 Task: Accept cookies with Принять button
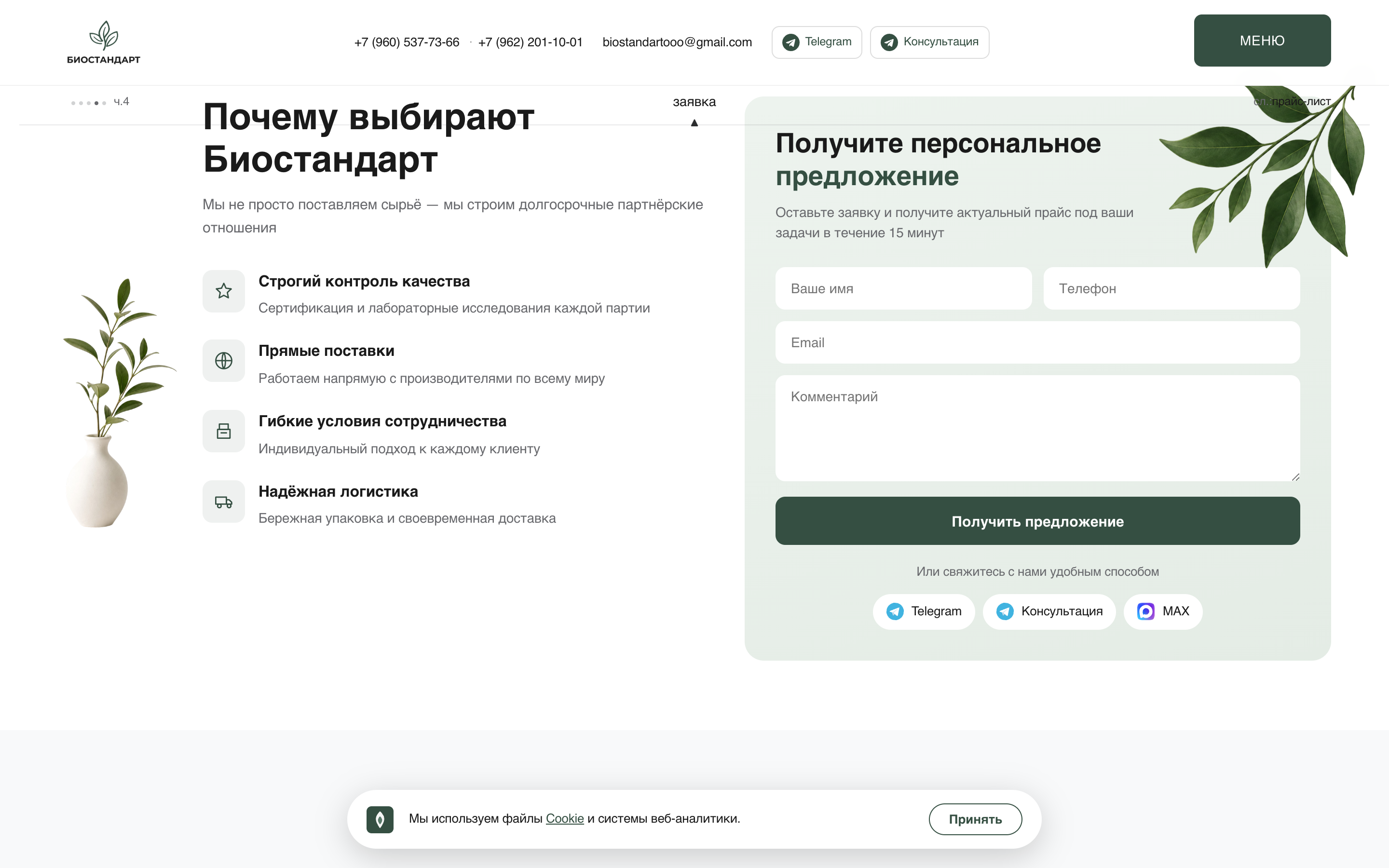pyautogui.click(x=975, y=819)
